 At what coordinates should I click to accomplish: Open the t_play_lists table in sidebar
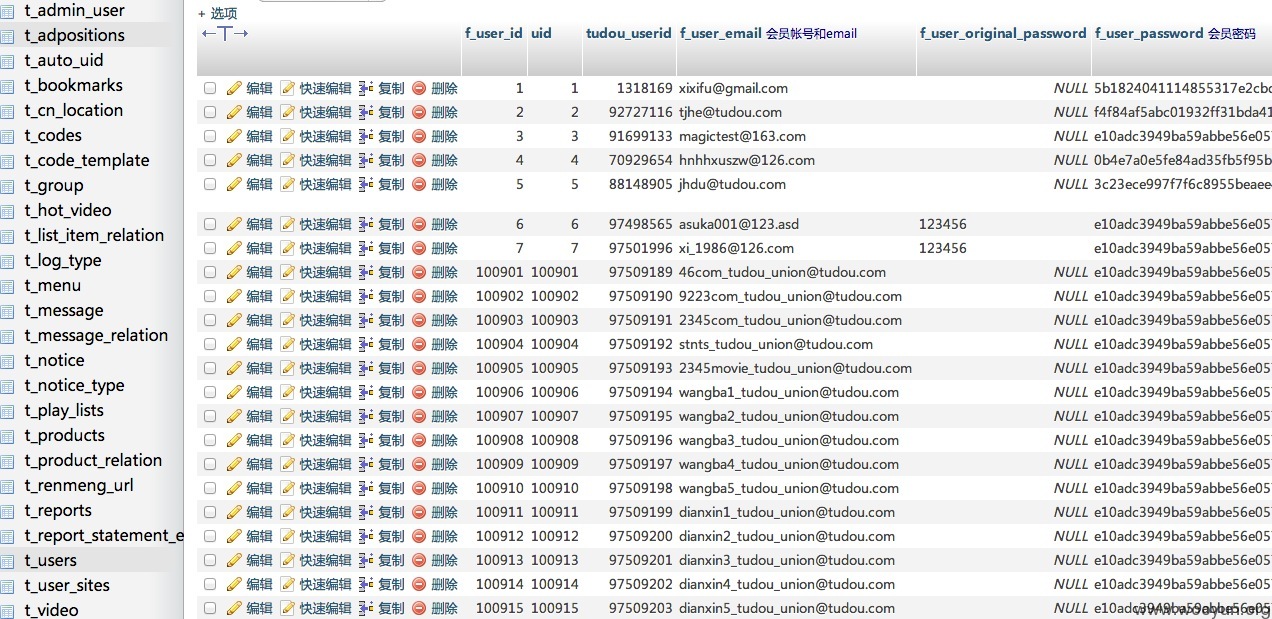[x=64, y=410]
